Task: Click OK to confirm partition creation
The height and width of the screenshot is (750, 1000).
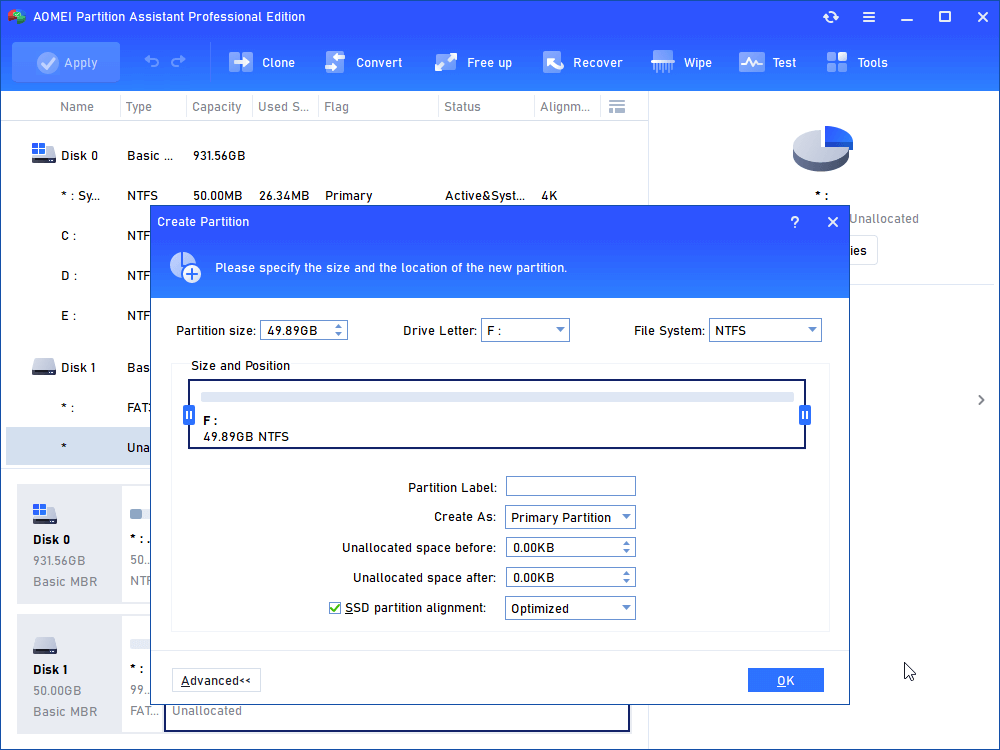Action: pyautogui.click(x=785, y=680)
